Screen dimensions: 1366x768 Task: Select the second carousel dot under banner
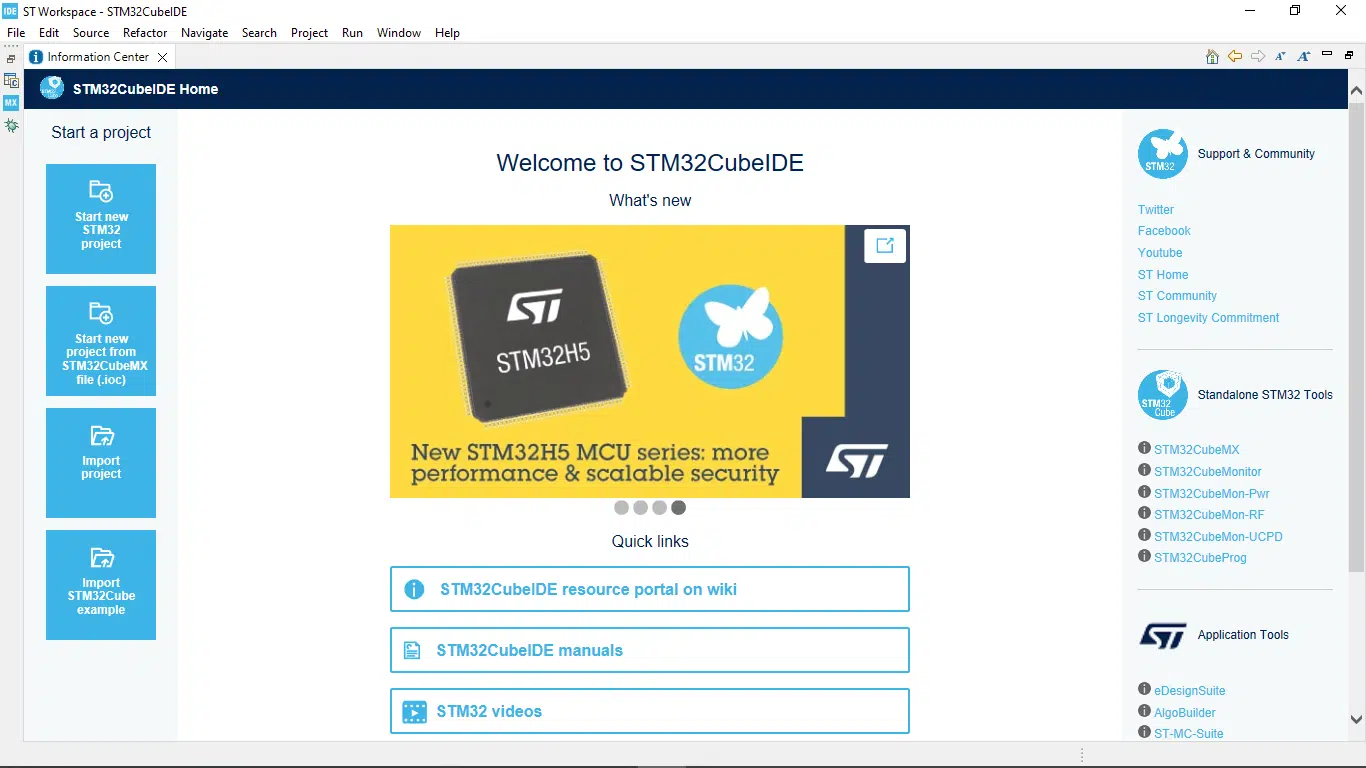[x=640, y=508]
